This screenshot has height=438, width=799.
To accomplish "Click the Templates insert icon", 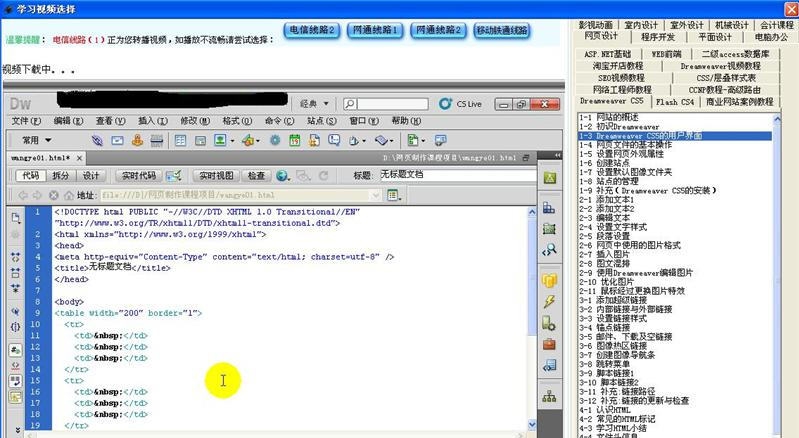I will (413, 140).
